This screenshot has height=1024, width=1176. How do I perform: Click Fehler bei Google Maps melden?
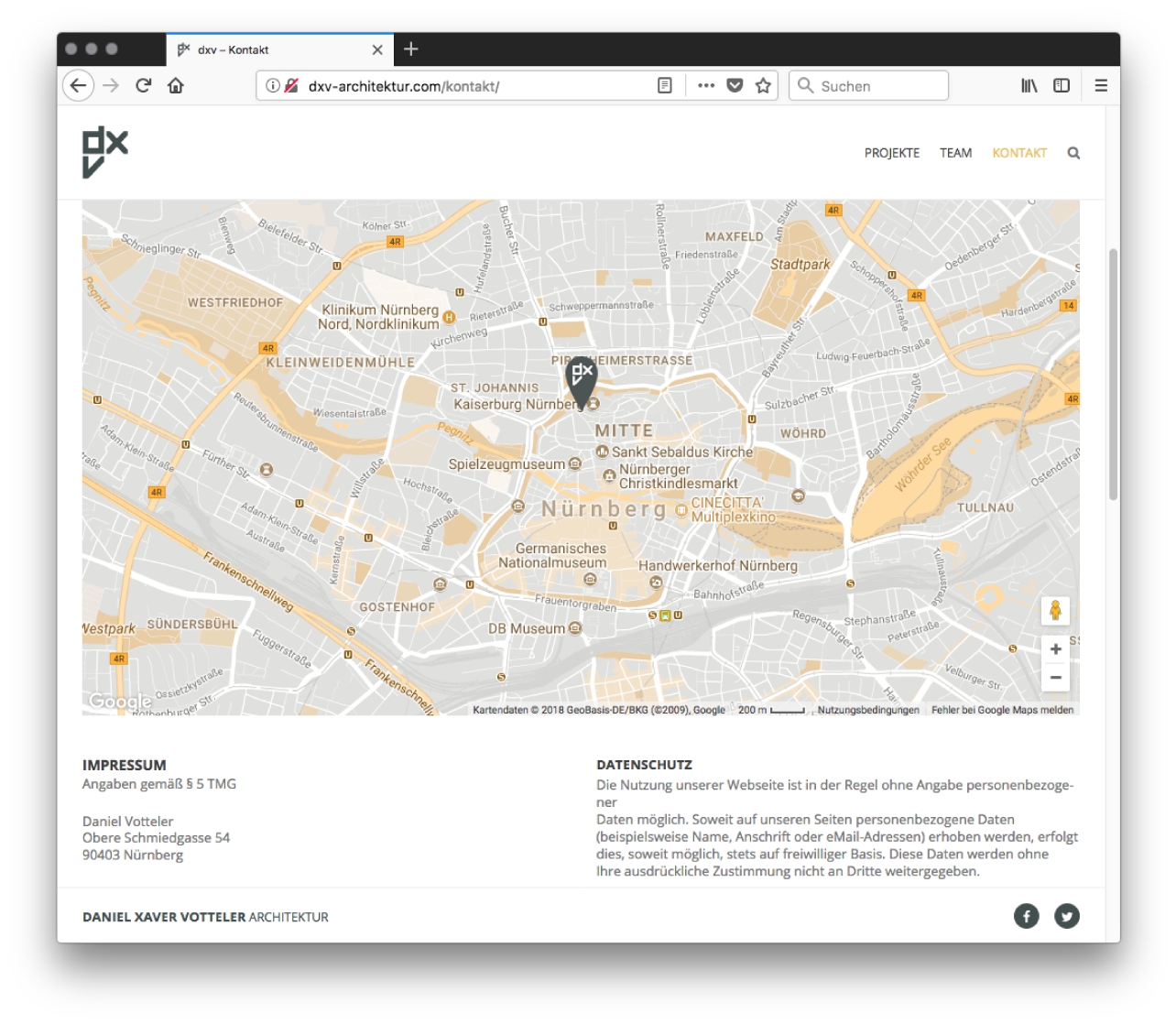coord(1002,710)
